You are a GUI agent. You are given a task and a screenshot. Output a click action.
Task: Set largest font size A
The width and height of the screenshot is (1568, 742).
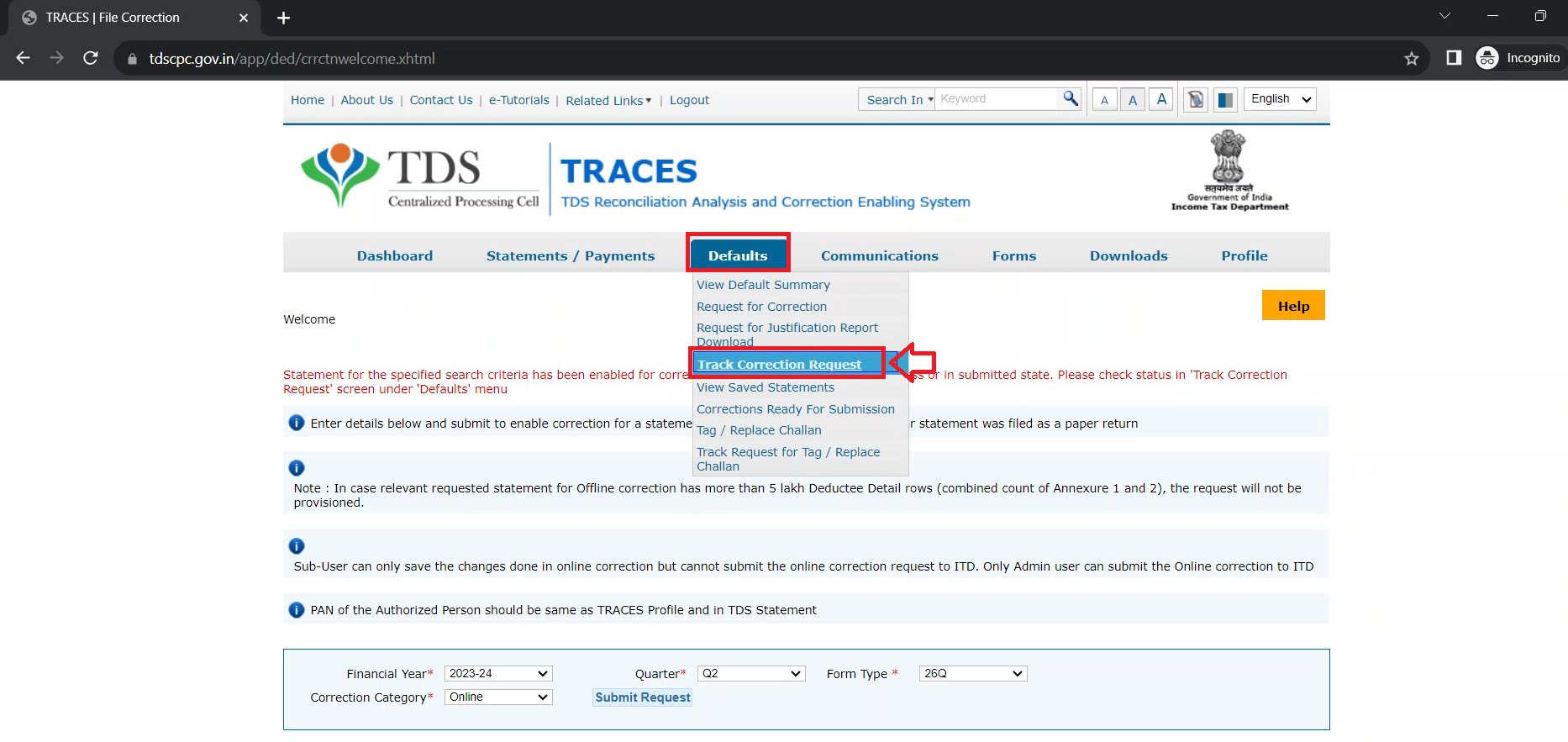click(x=1161, y=99)
